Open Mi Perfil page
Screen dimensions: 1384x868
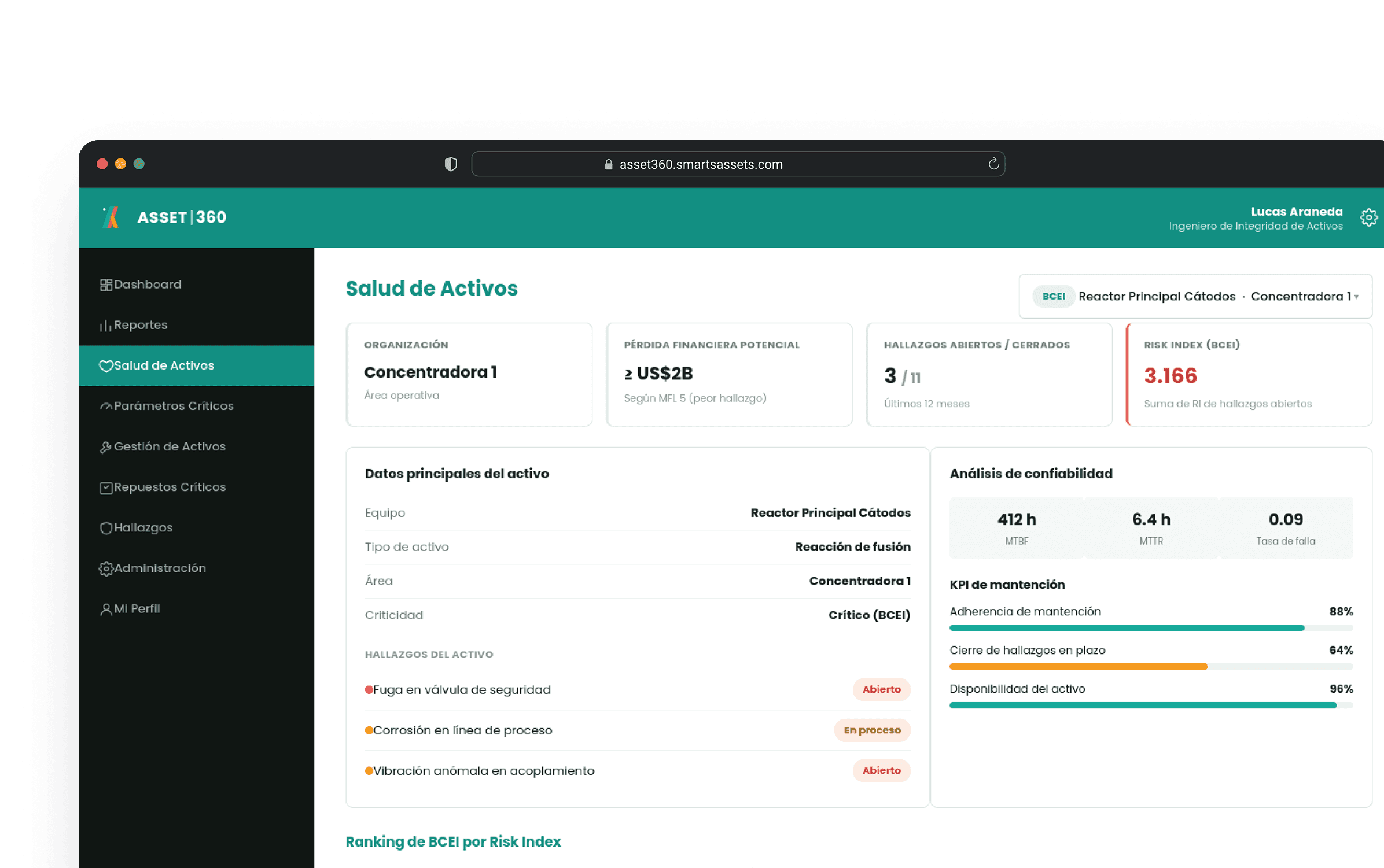196,608
